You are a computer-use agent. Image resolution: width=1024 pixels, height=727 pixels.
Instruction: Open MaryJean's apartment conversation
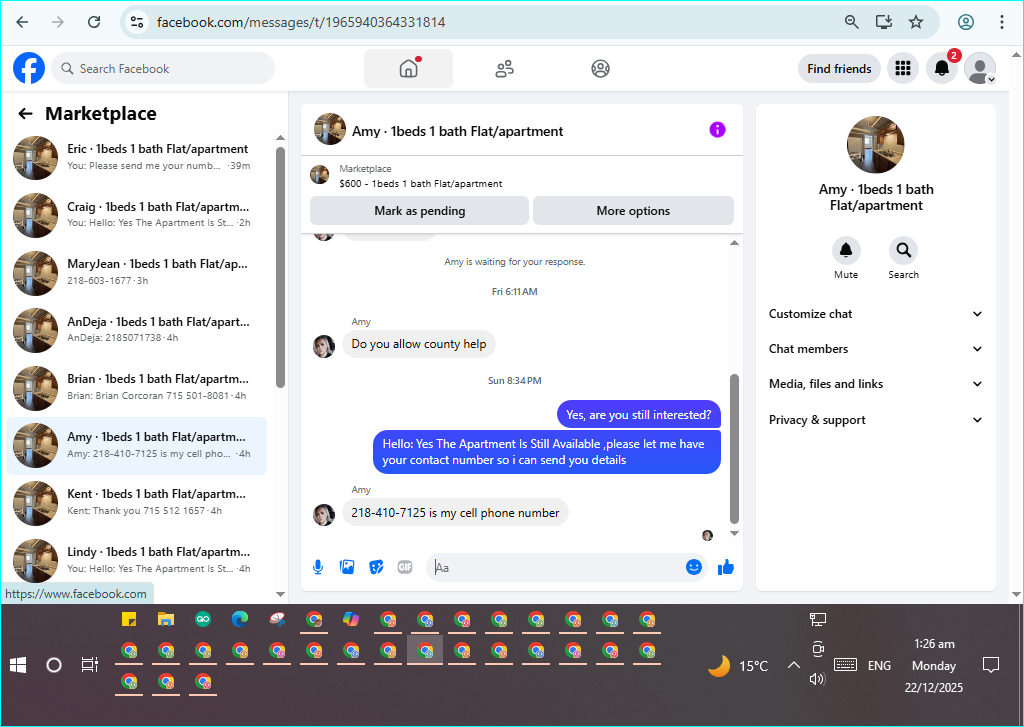point(137,272)
